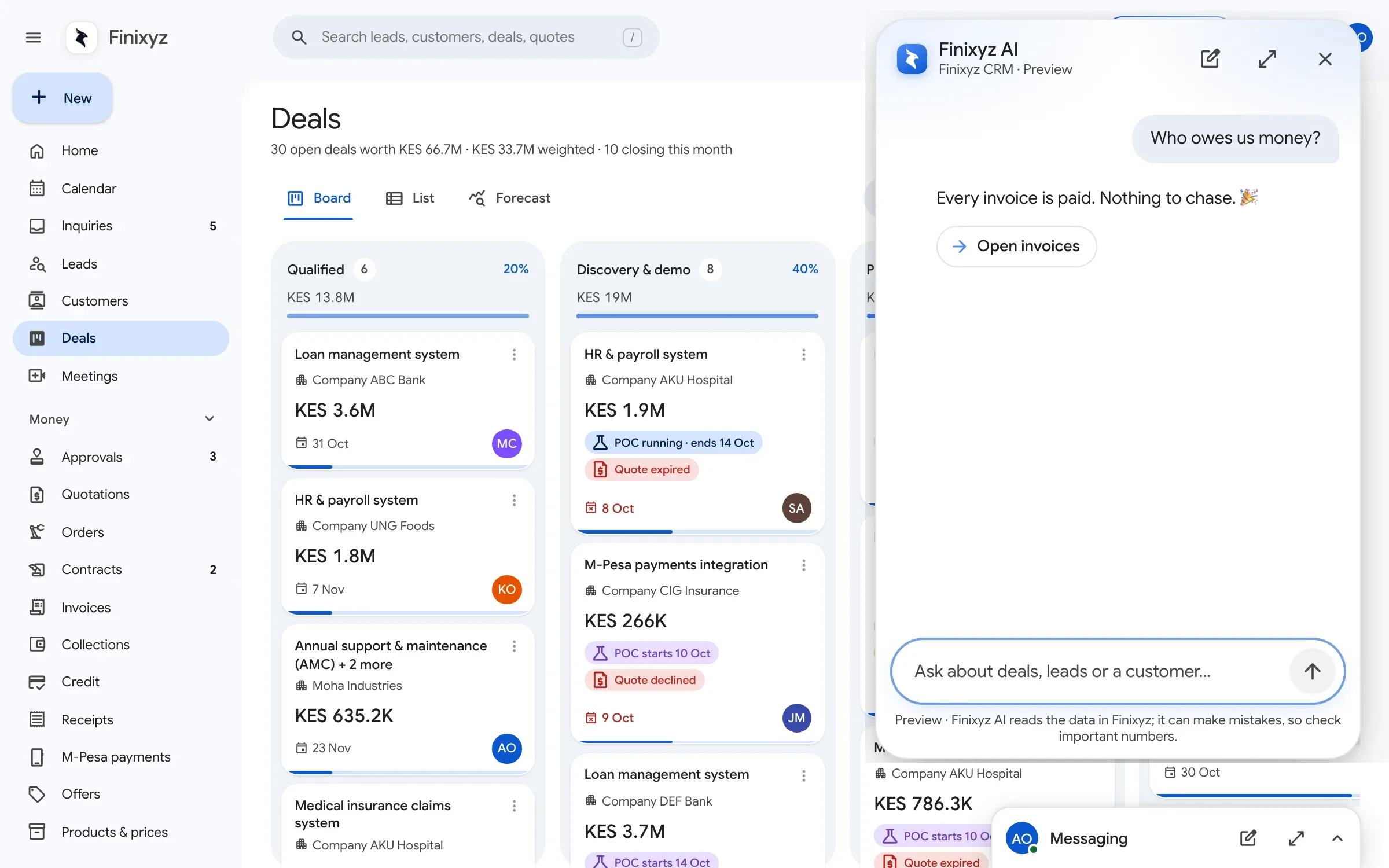
Task: Open Quotations in the sidebar
Action: 120,494
